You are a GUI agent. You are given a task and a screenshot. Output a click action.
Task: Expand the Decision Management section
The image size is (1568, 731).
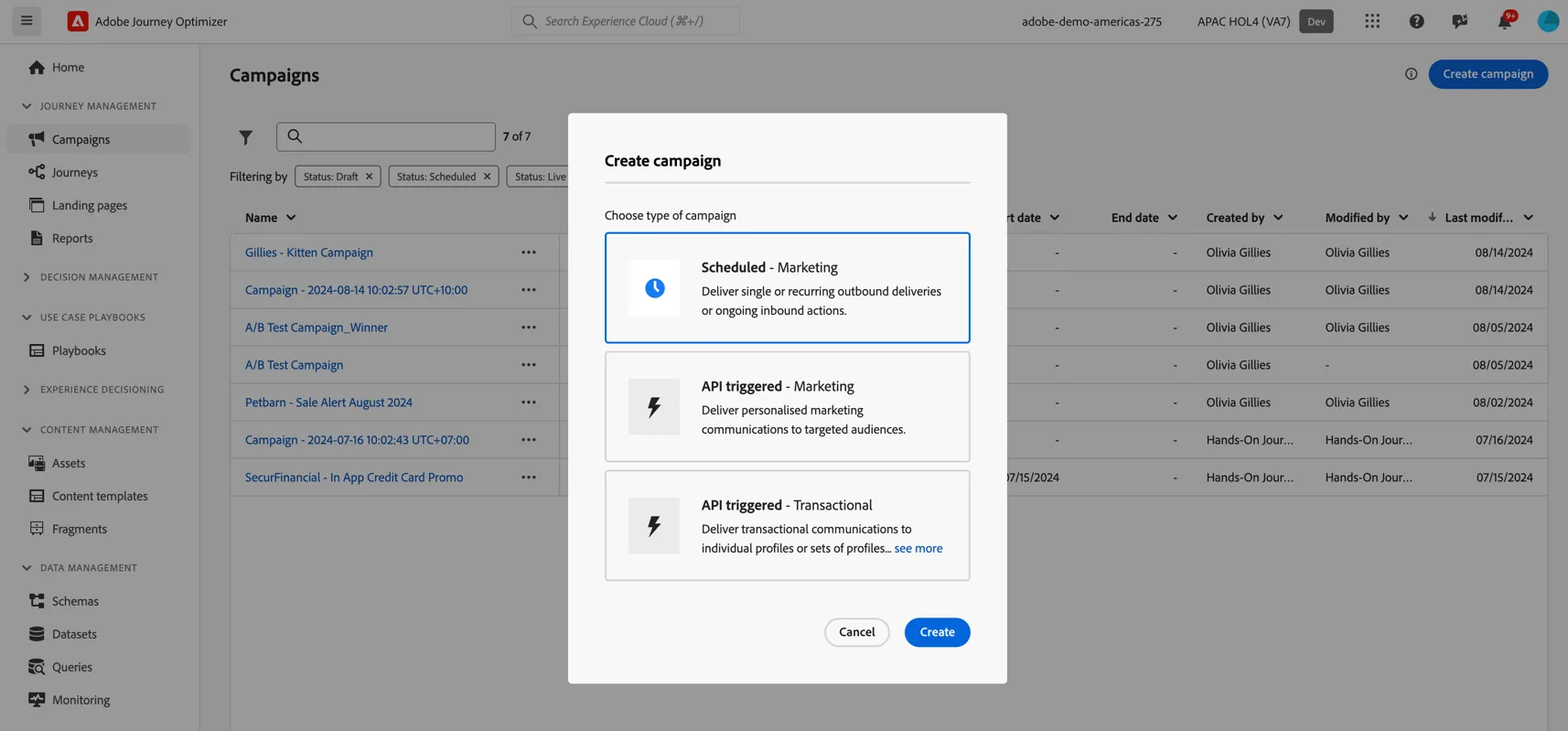pyautogui.click(x=27, y=277)
